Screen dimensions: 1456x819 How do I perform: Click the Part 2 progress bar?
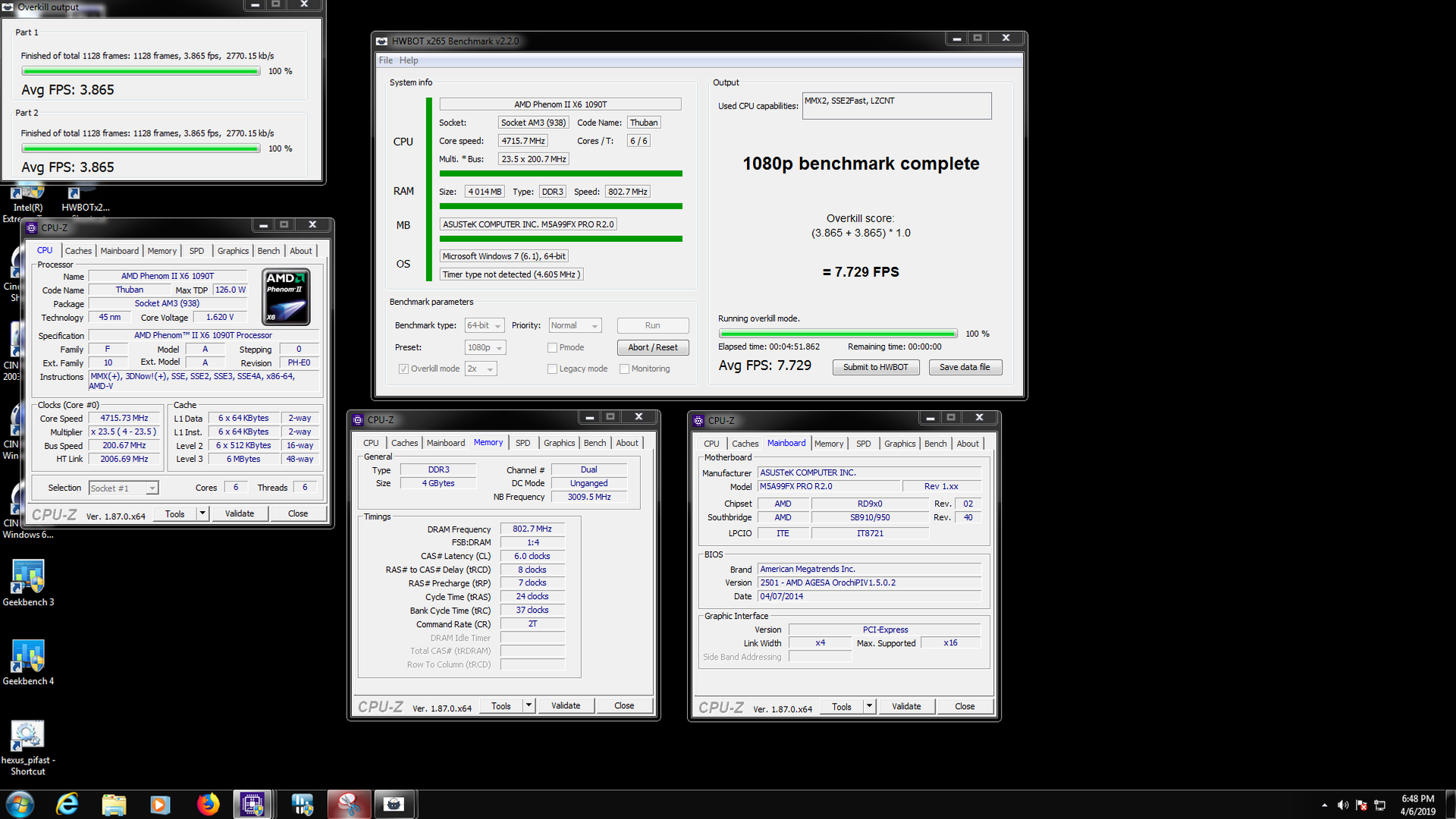click(x=141, y=149)
